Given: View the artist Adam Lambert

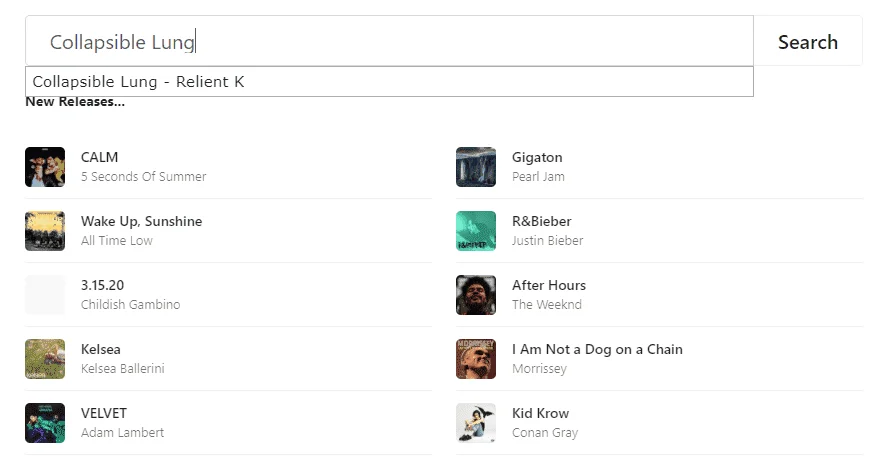Looking at the screenshot, I should [122, 432].
